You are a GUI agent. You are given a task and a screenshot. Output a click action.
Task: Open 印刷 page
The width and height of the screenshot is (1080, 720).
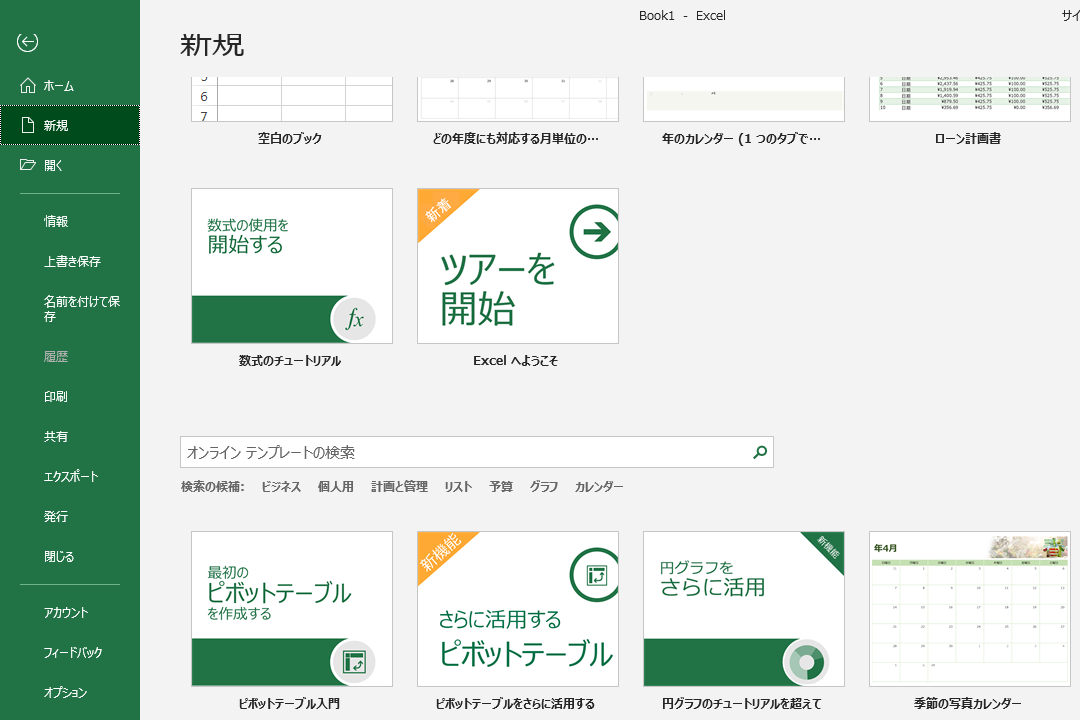(70, 396)
